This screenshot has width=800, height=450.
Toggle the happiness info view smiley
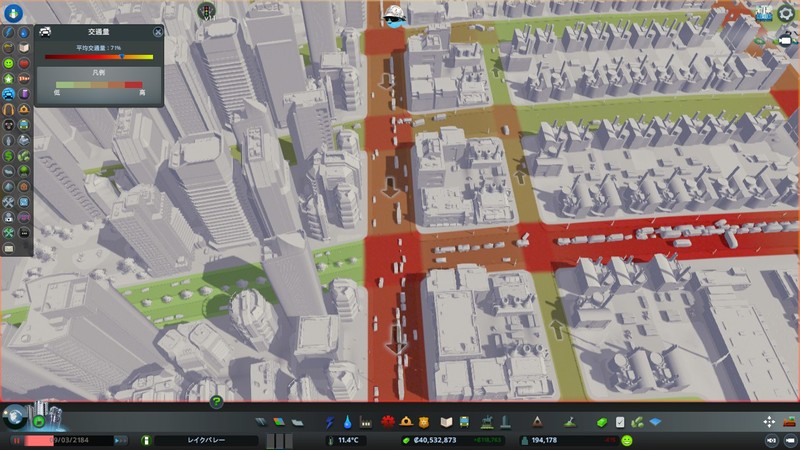(x=9, y=61)
